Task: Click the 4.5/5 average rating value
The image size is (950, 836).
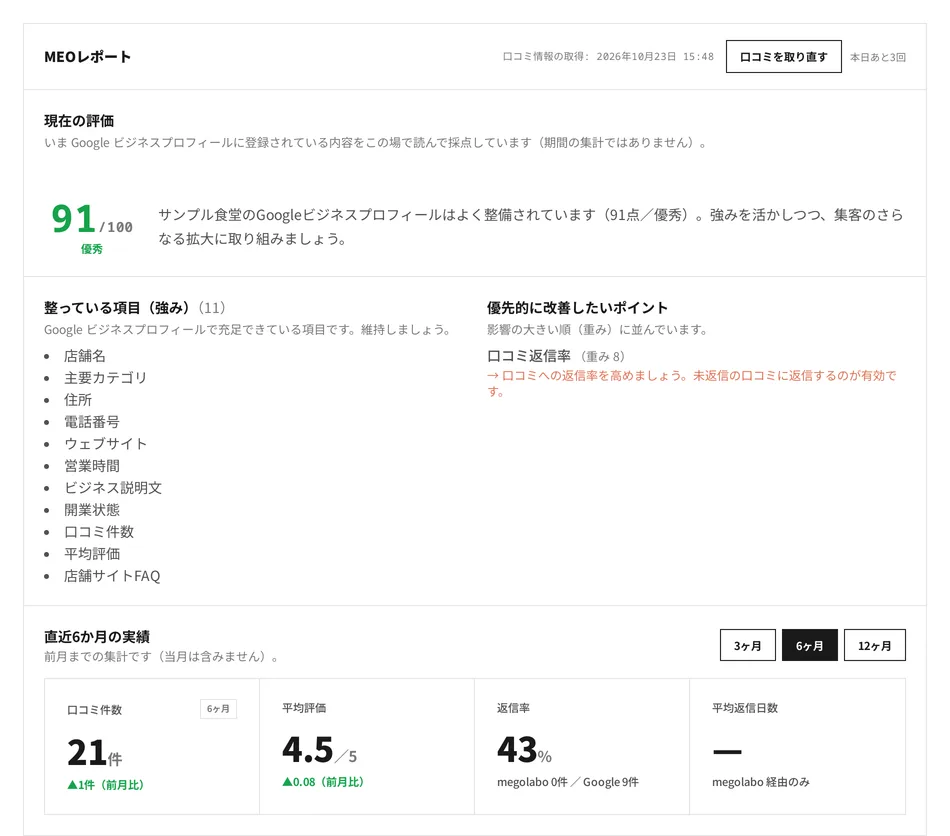Action: 319,750
